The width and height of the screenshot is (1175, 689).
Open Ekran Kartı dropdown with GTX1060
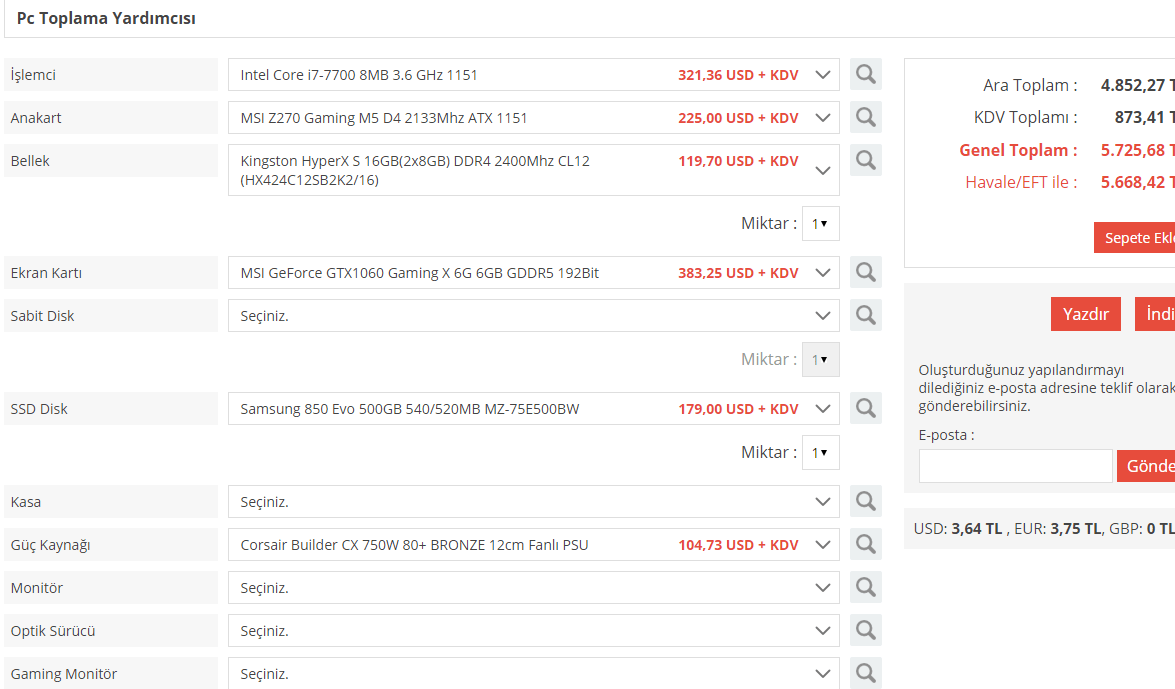click(534, 273)
